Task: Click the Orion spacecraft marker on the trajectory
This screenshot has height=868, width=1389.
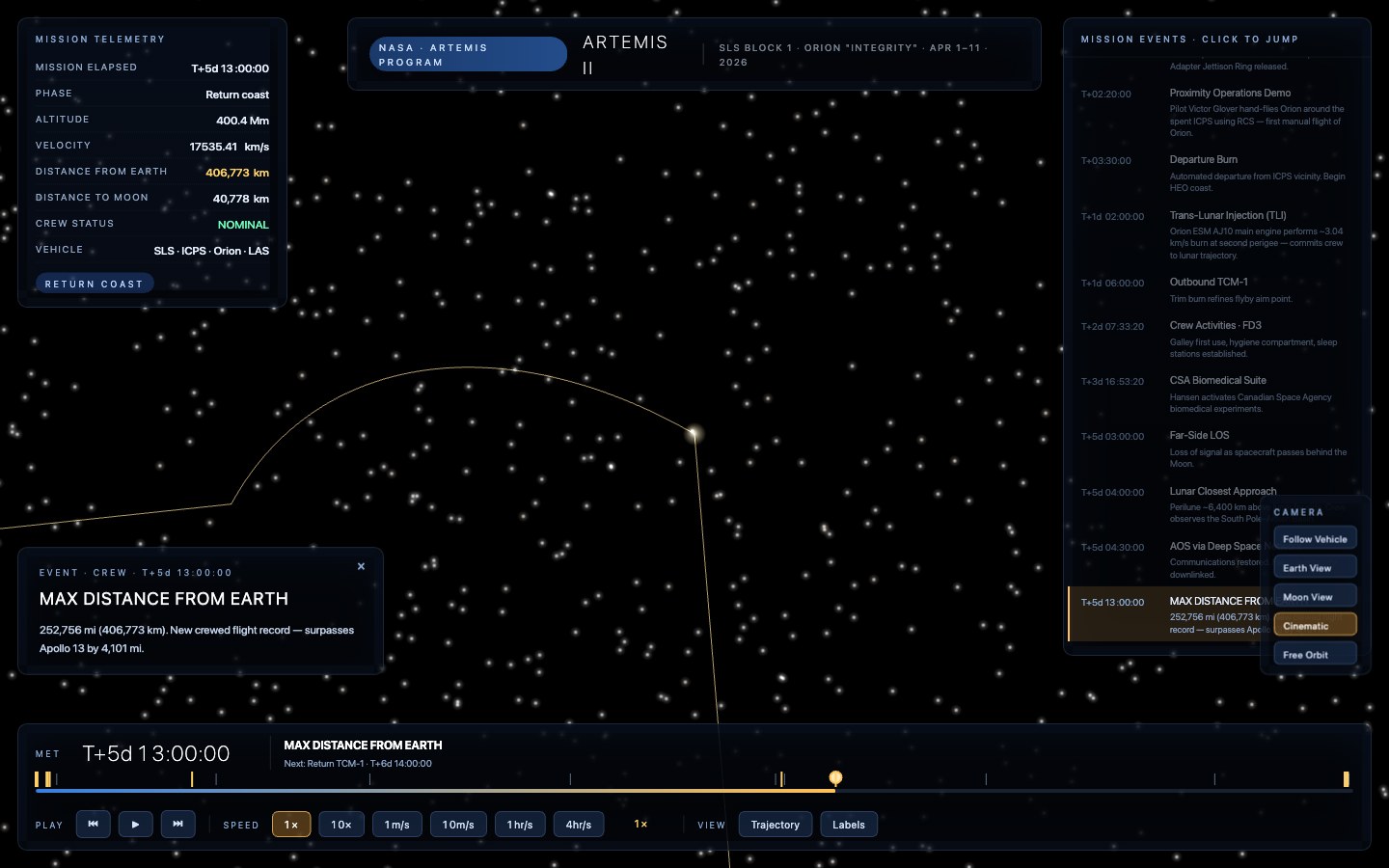Action: 693,434
